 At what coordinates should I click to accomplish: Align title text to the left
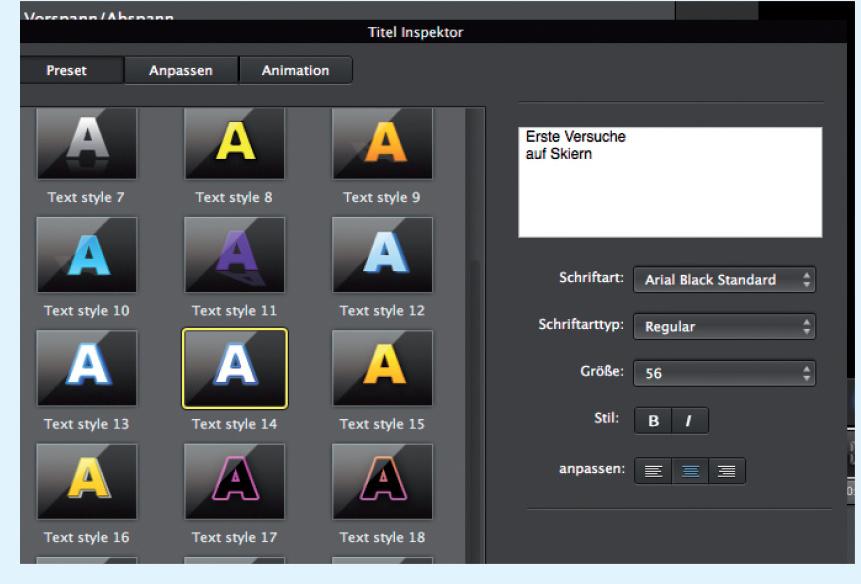point(653,471)
